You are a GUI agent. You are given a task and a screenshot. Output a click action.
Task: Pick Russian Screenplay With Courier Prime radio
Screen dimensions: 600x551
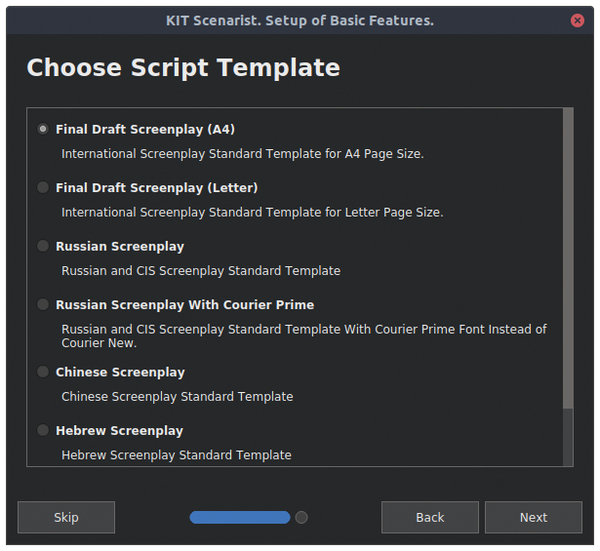(43, 305)
